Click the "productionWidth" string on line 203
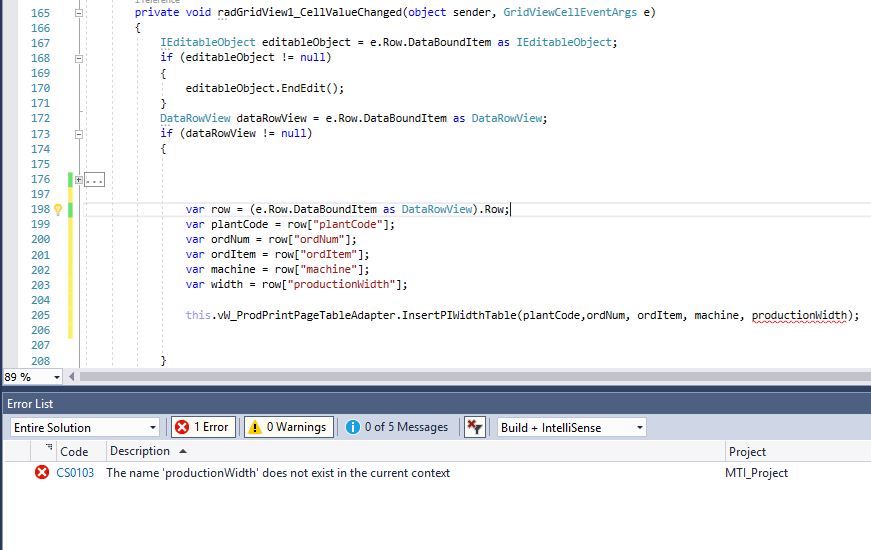The height and width of the screenshot is (550, 871). pos(341,284)
